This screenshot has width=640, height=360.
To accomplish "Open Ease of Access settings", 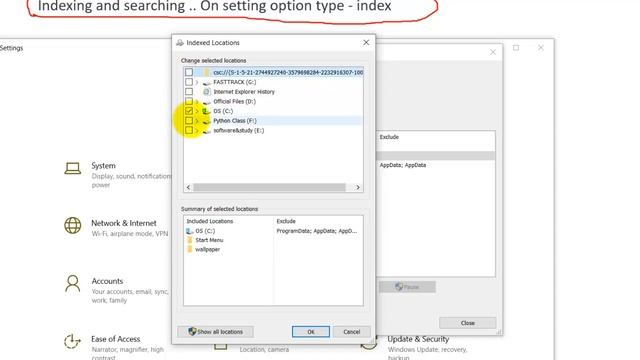I will pos(116,339).
